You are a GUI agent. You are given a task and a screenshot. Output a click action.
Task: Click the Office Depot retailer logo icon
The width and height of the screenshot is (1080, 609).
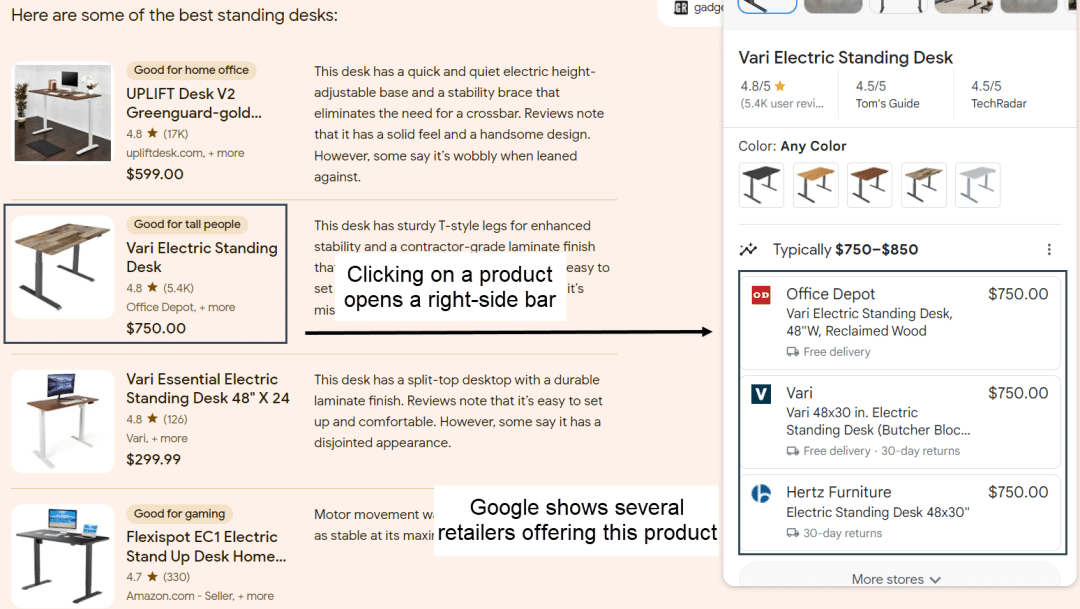pos(761,295)
